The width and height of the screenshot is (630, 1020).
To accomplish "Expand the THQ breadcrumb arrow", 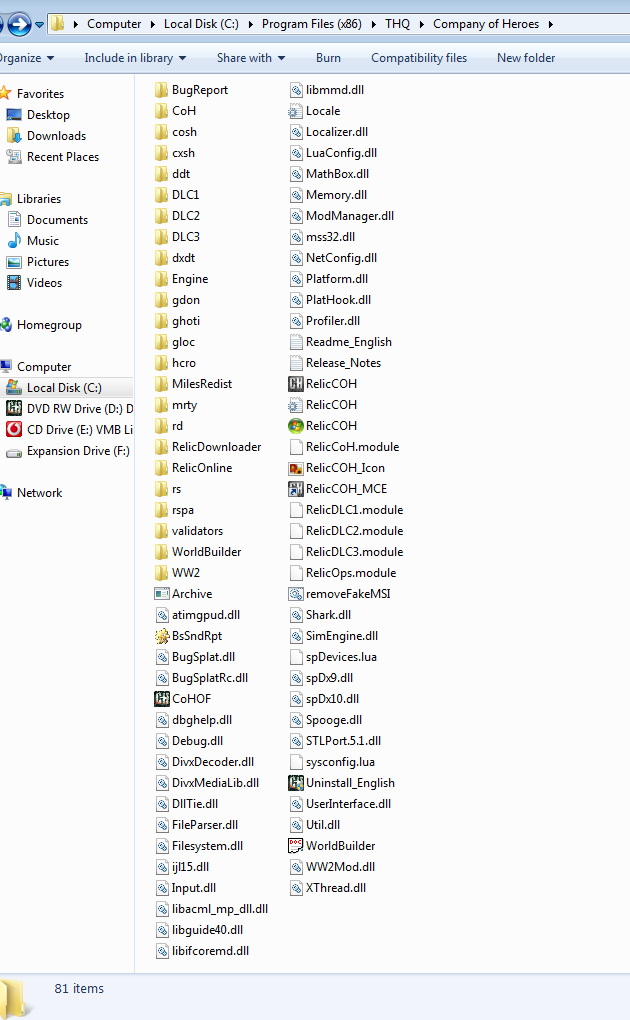I will 421,24.
